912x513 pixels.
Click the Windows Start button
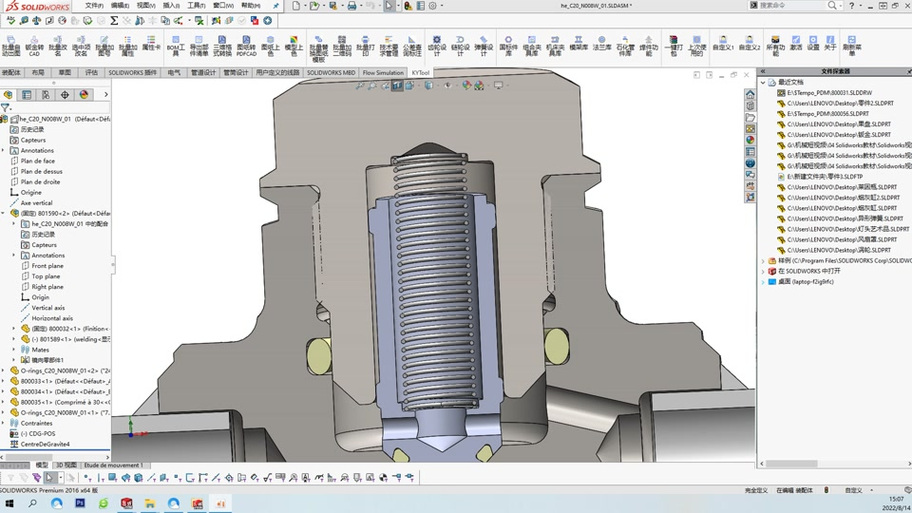pyautogui.click(x=9, y=504)
